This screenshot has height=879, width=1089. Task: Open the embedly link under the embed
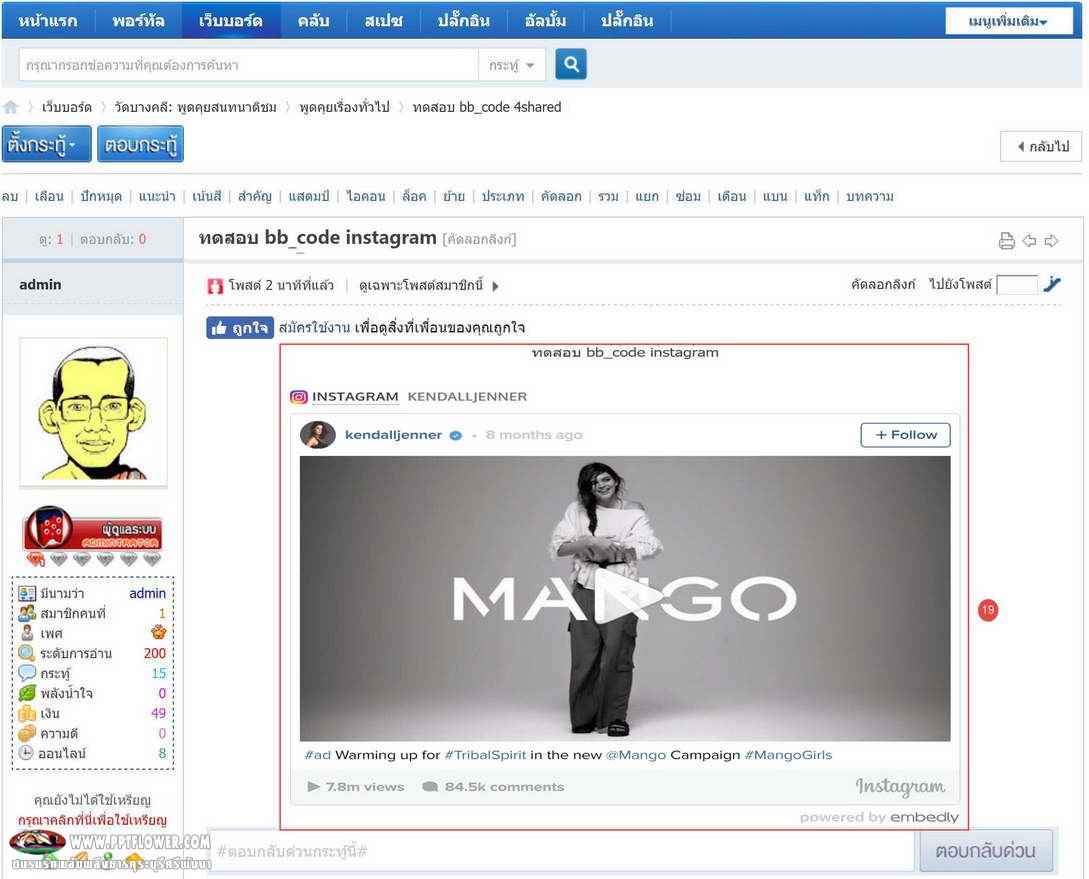[x=924, y=817]
